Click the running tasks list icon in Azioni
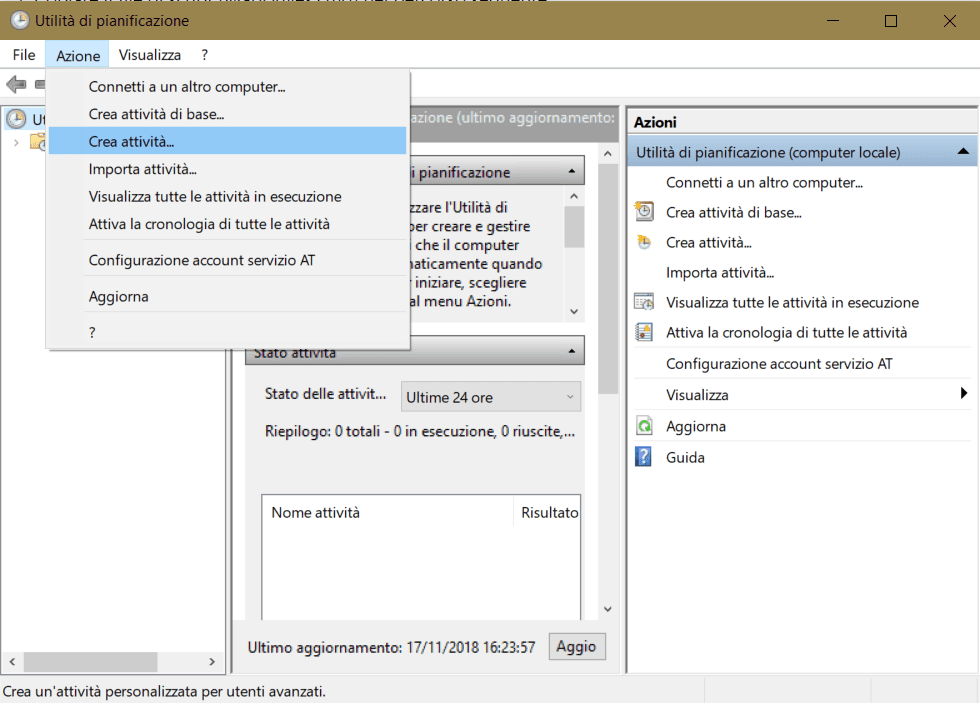 [645, 302]
